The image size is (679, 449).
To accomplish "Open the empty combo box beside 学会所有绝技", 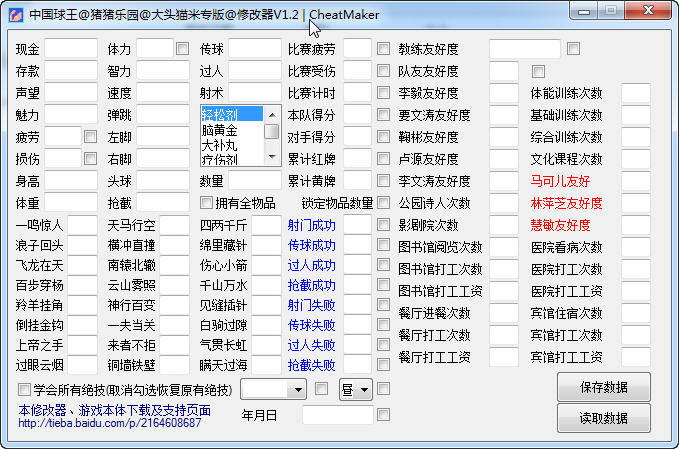I will coord(274,390).
